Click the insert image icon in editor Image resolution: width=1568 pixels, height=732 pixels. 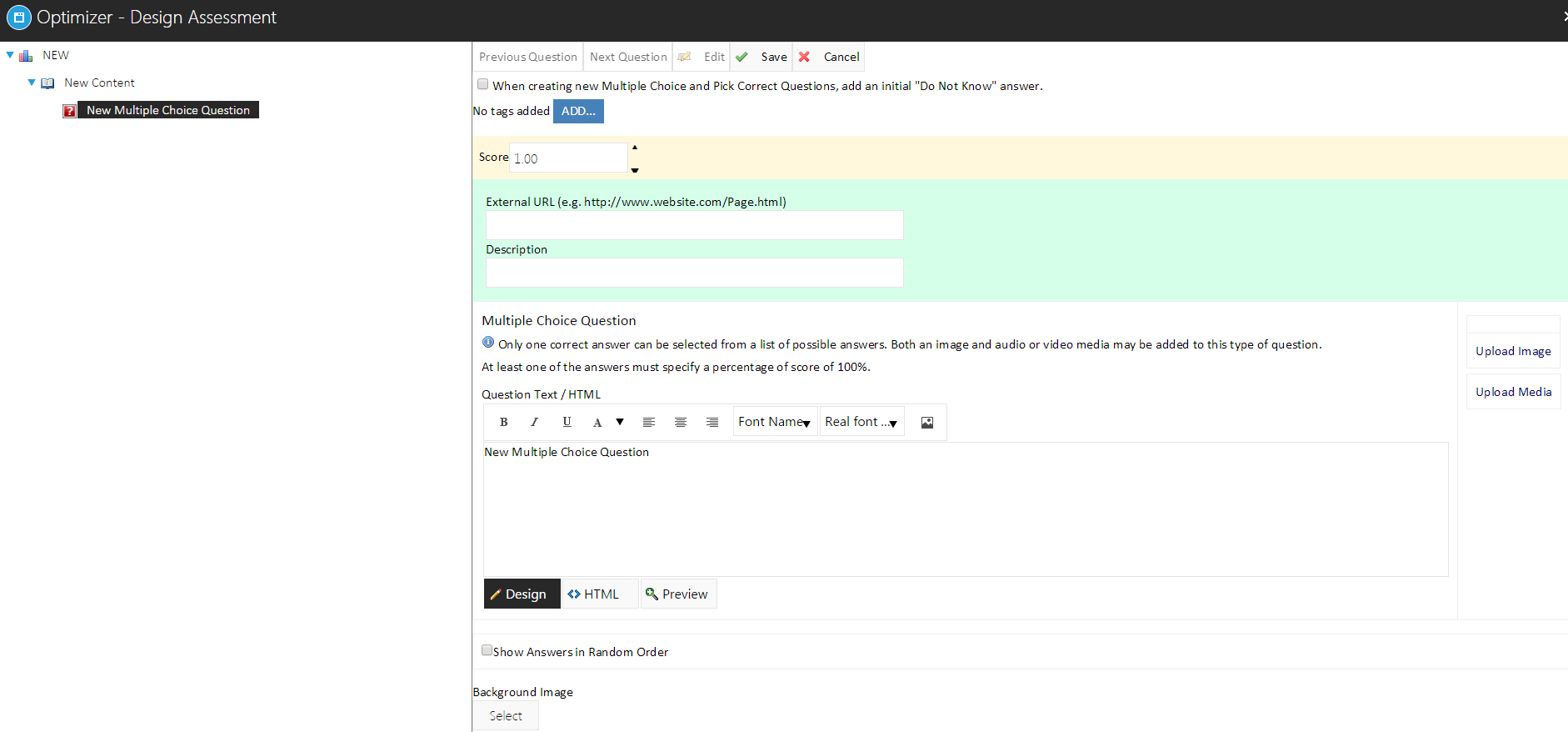926,423
